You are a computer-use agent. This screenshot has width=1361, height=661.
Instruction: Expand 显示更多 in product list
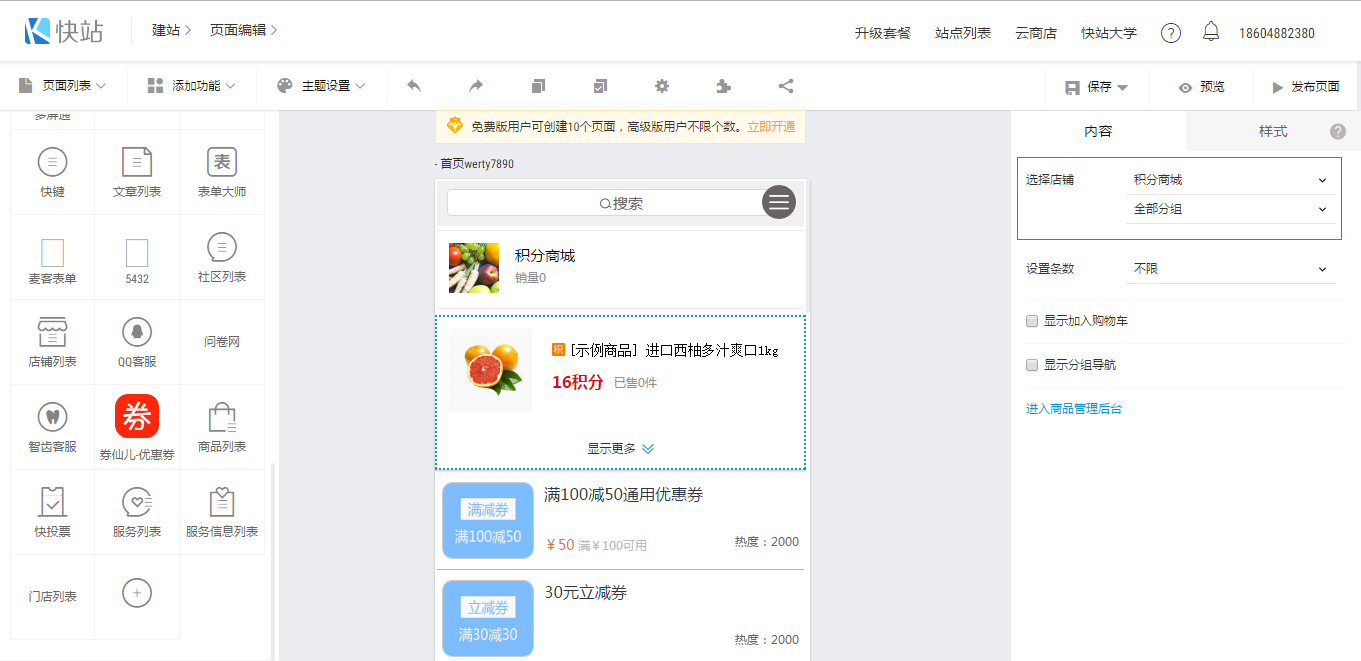point(620,449)
